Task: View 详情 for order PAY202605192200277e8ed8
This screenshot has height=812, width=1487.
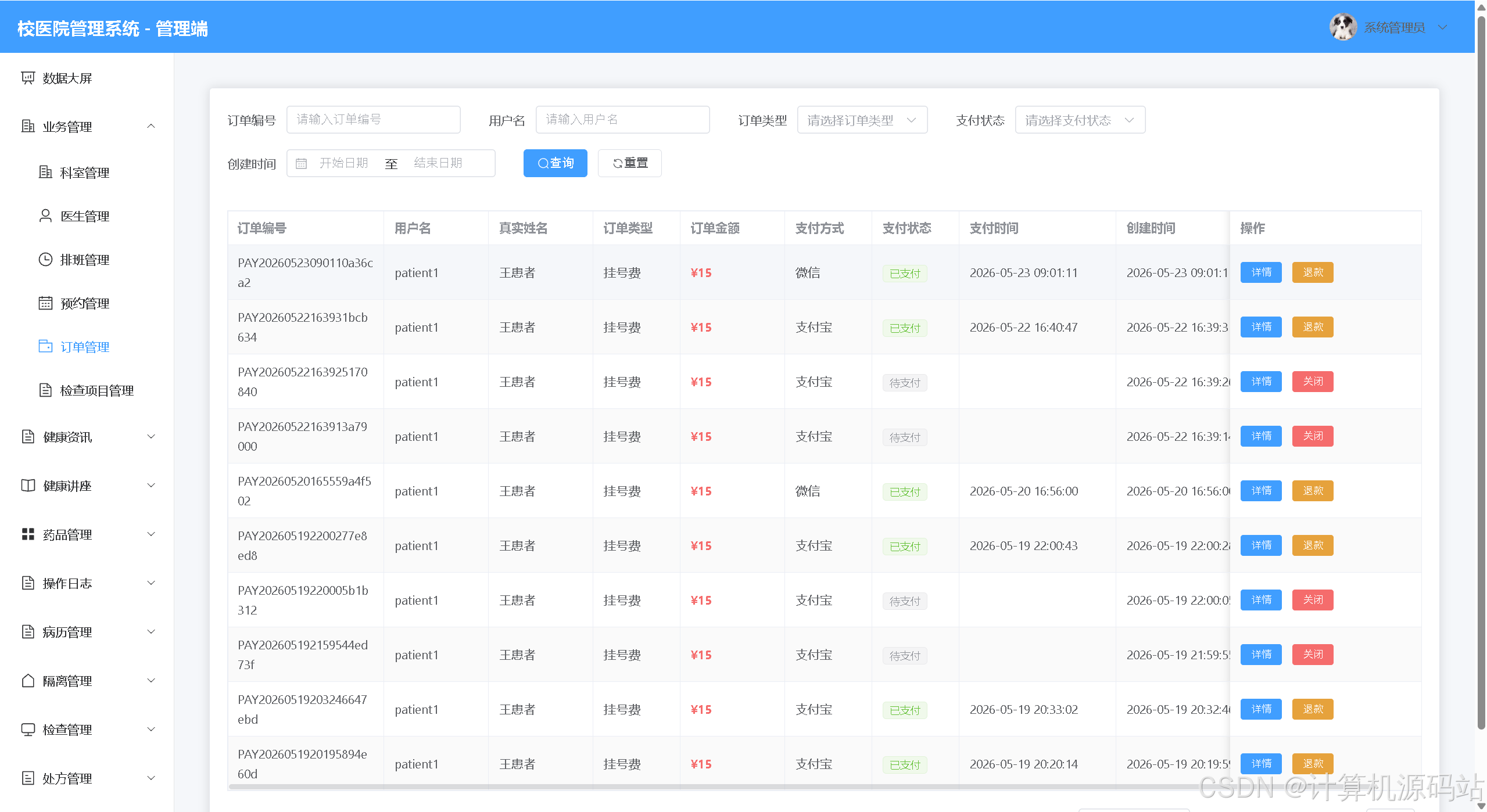Action: [x=1261, y=545]
